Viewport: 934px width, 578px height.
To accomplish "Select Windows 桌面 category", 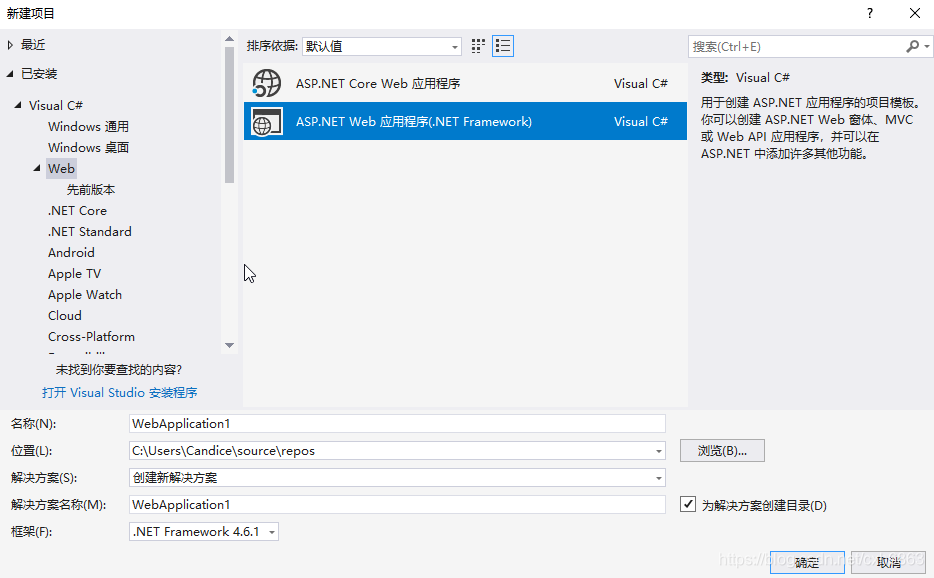I will [x=88, y=147].
